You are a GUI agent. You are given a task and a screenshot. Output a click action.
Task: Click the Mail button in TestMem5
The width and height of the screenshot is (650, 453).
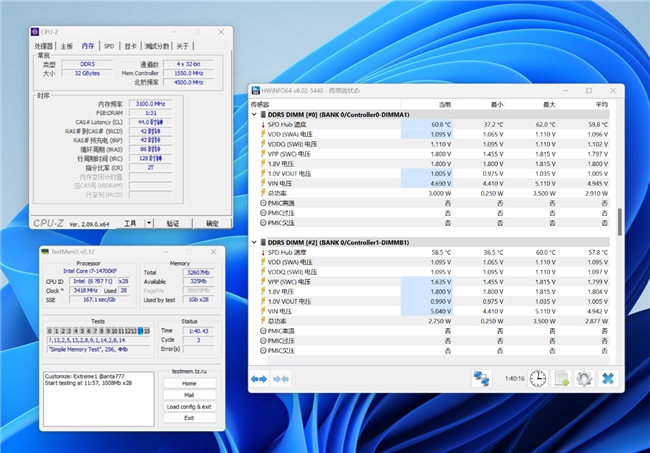point(189,394)
